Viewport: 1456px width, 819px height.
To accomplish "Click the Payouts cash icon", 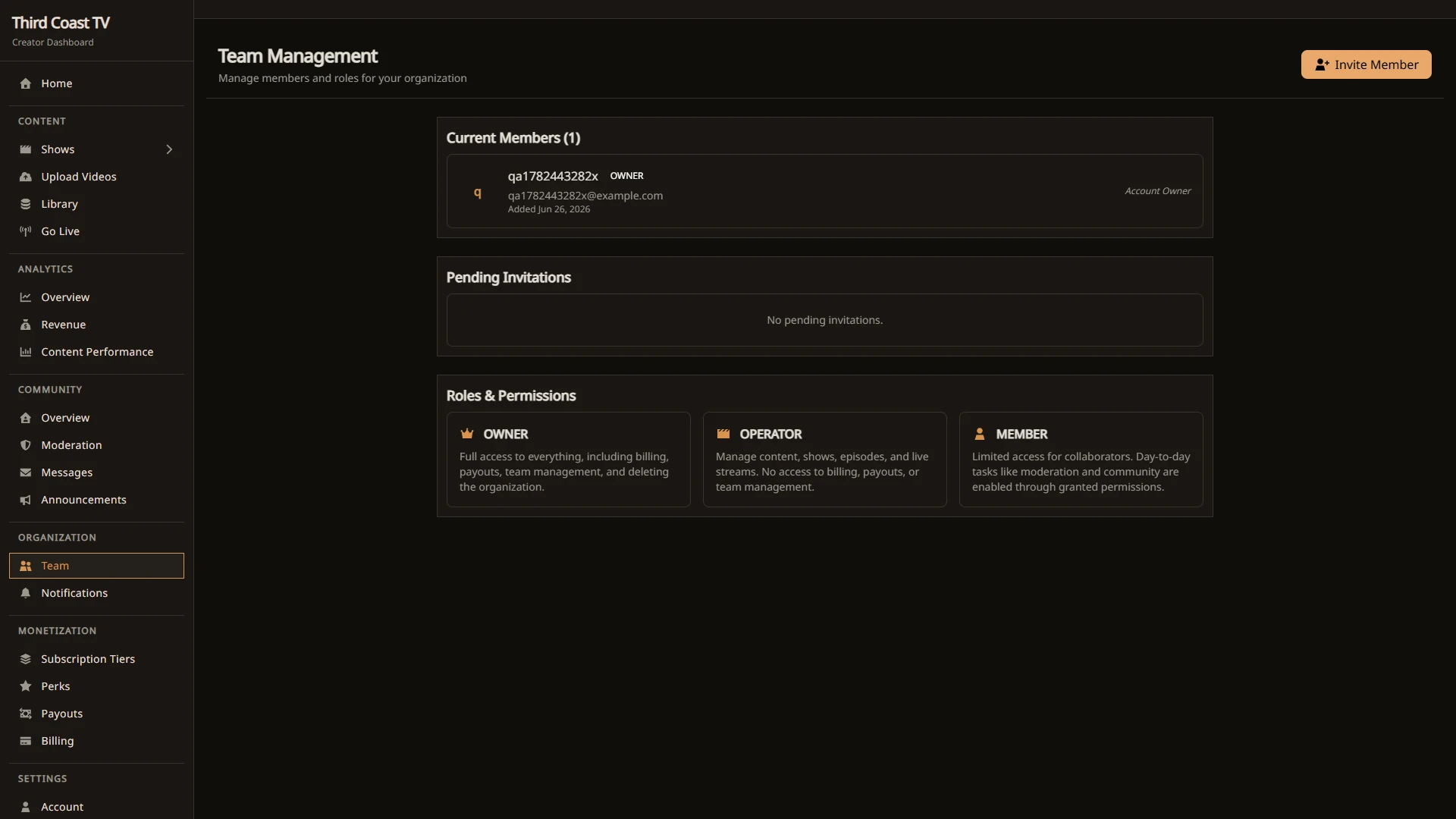I will click(x=26, y=714).
